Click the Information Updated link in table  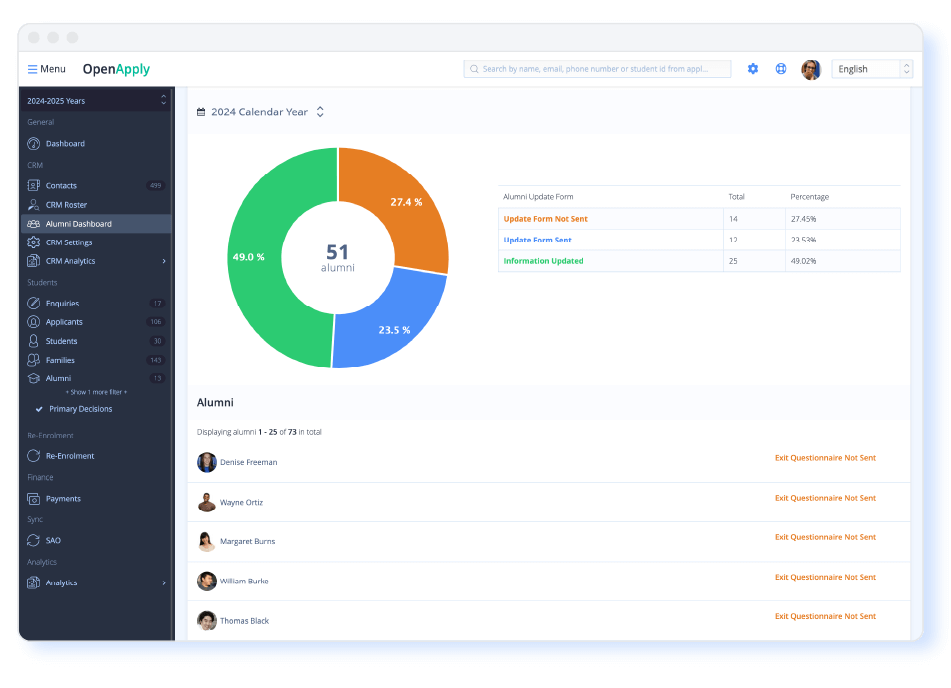pyautogui.click(x=543, y=261)
